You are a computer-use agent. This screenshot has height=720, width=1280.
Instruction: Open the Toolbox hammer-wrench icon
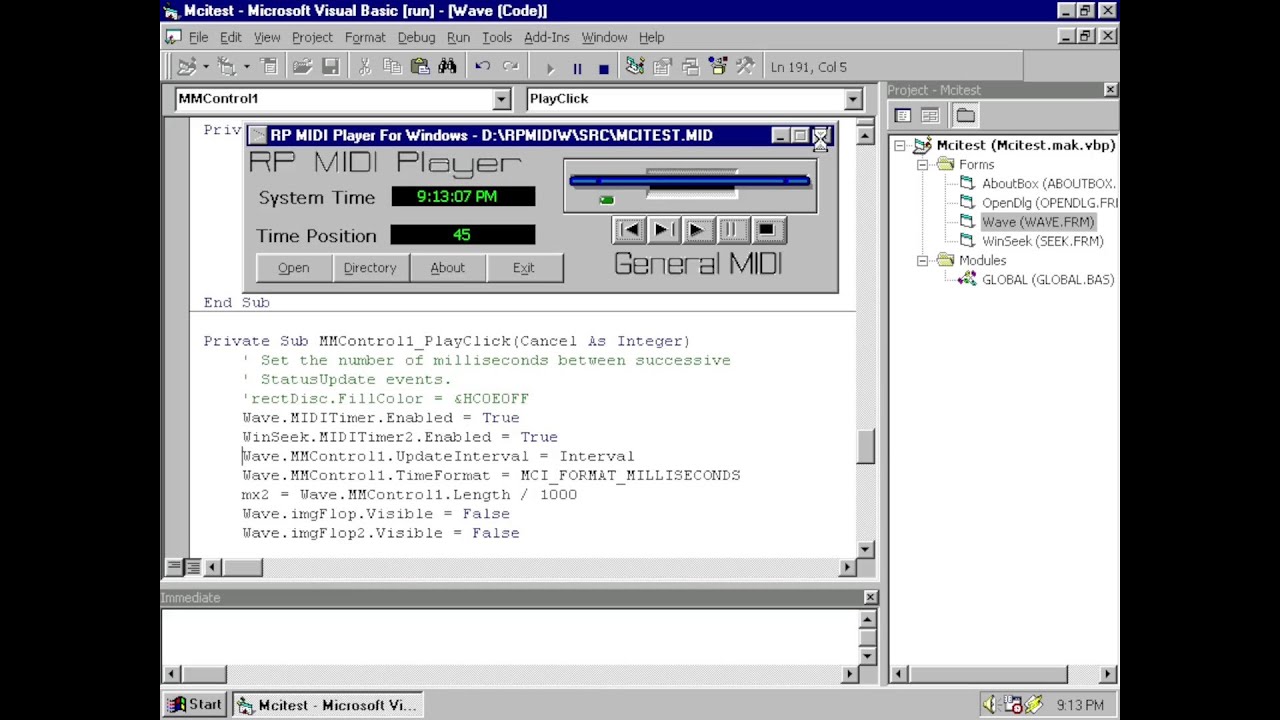pyautogui.click(x=745, y=67)
